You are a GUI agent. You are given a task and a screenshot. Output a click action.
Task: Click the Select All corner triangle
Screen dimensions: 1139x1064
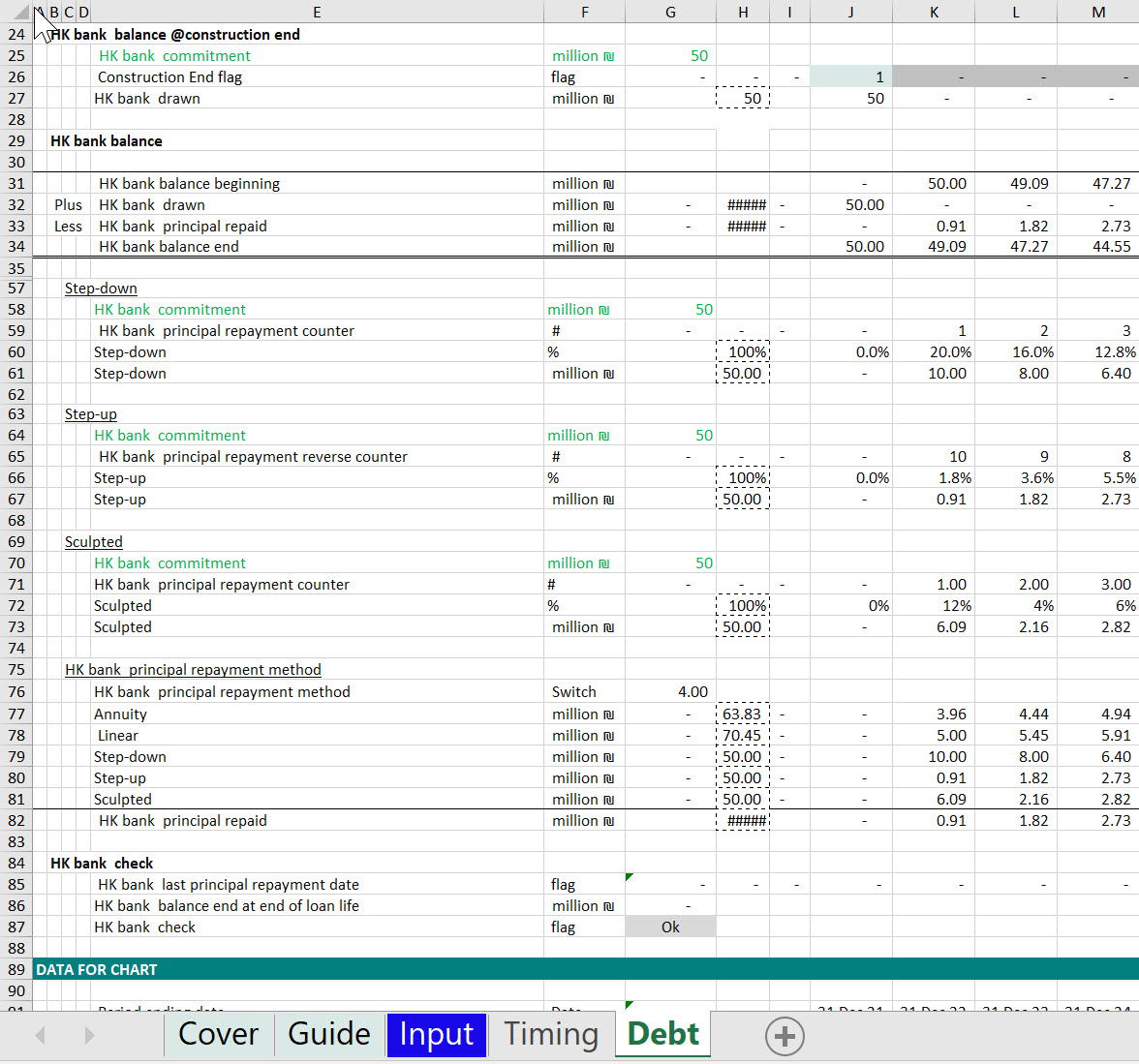pos(20,12)
